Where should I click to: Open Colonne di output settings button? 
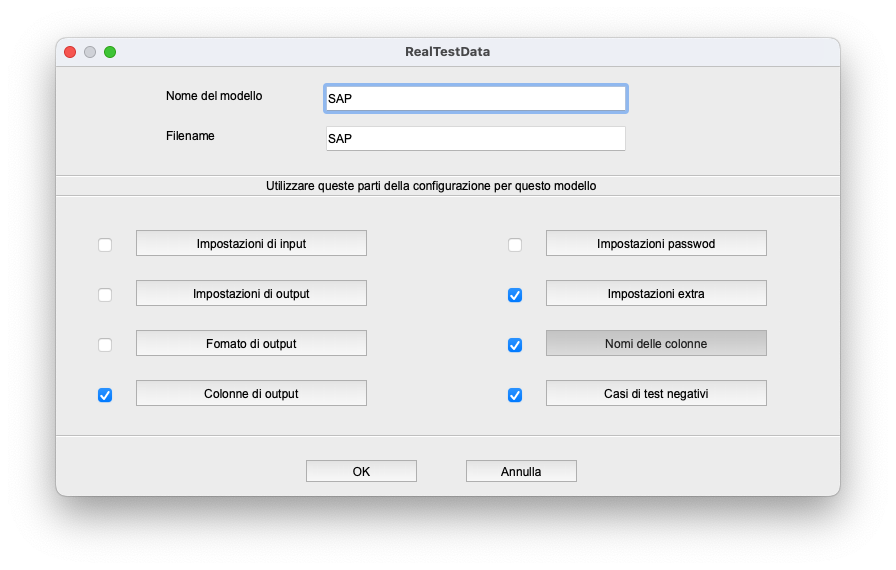tap(251, 393)
